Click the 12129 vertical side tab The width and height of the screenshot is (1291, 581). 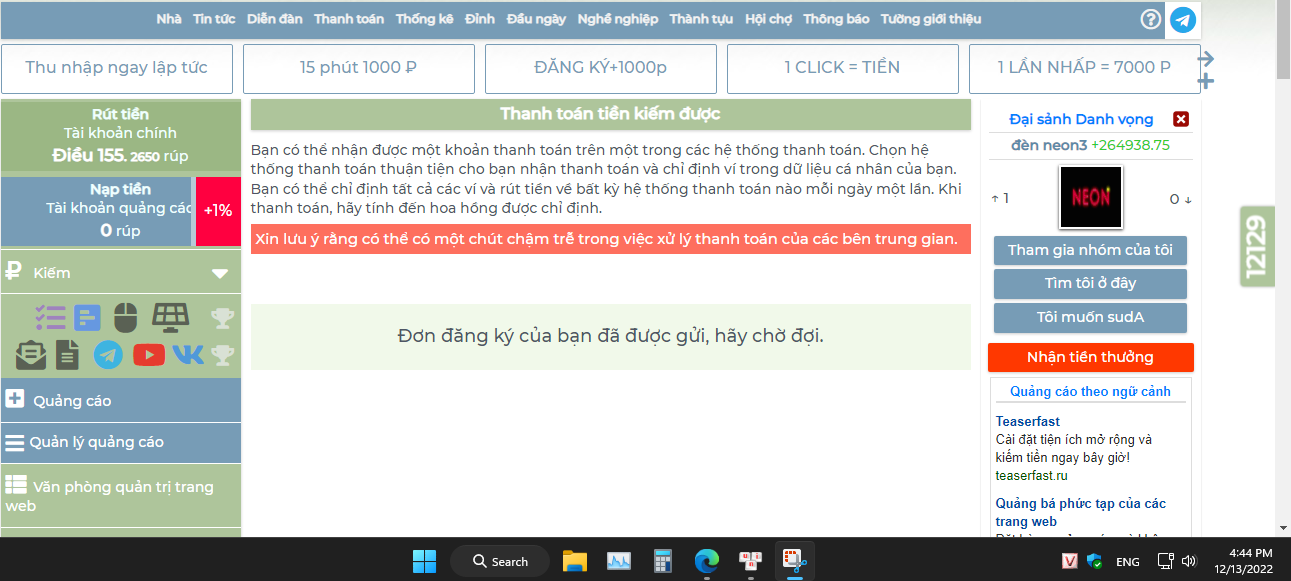(1256, 246)
